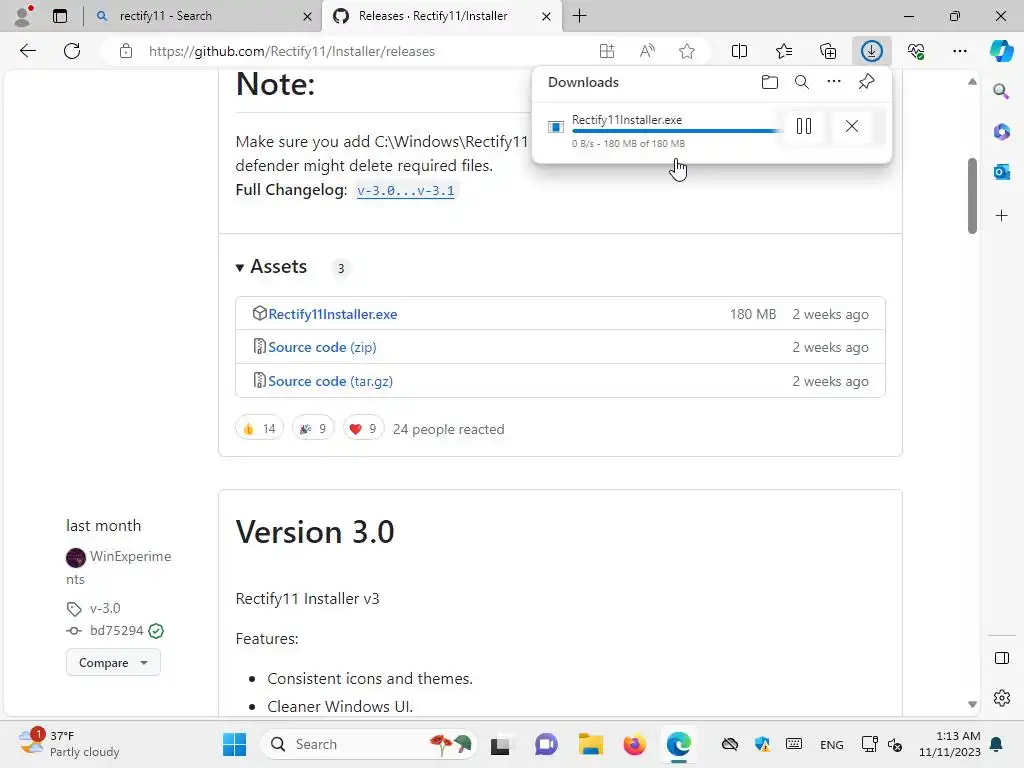Open File Explorer from taskbar
Image resolution: width=1024 pixels, height=768 pixels.
590,744
